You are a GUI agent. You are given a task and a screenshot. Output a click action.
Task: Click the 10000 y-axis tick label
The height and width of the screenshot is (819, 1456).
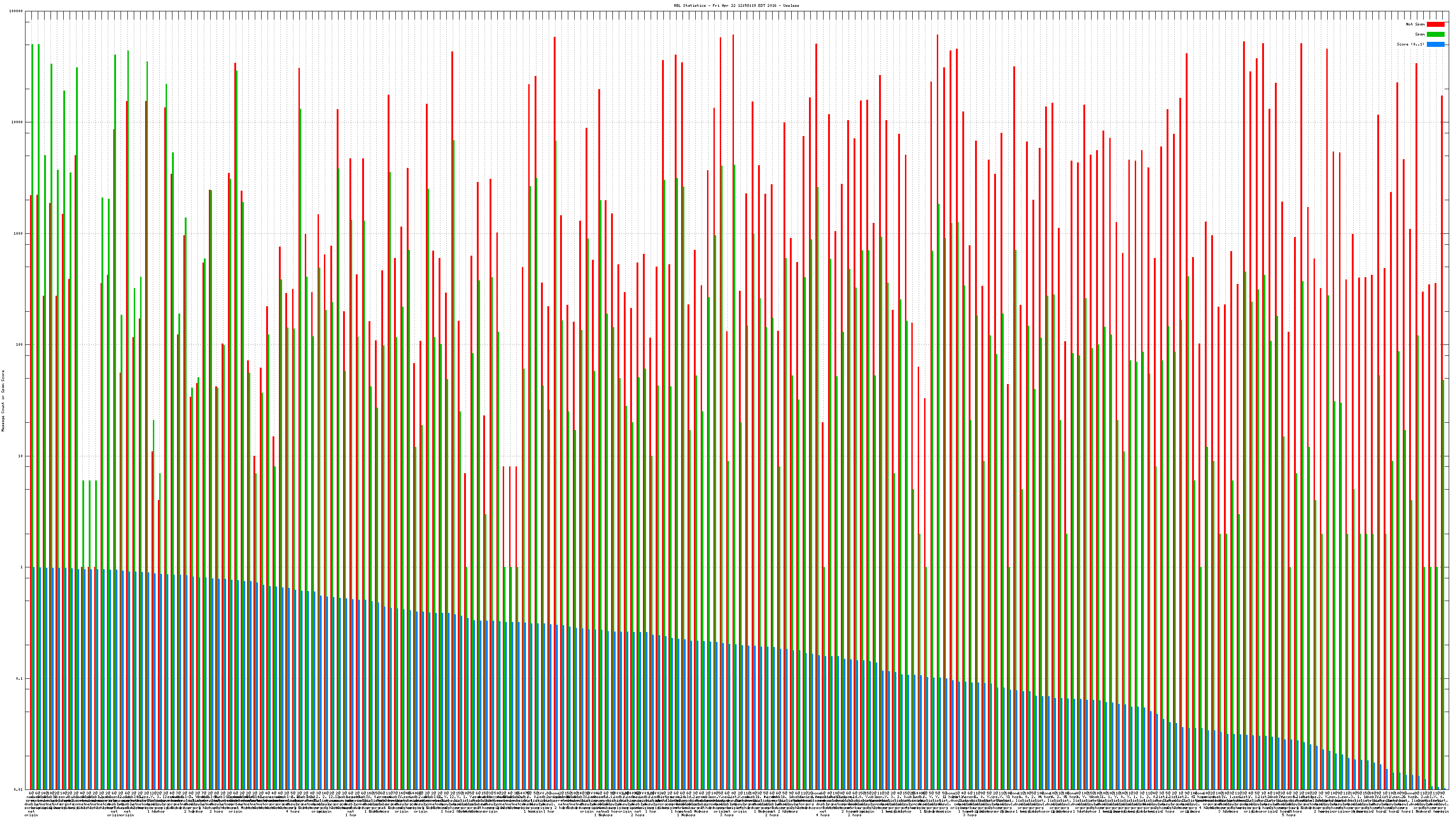tap(18, 123)
